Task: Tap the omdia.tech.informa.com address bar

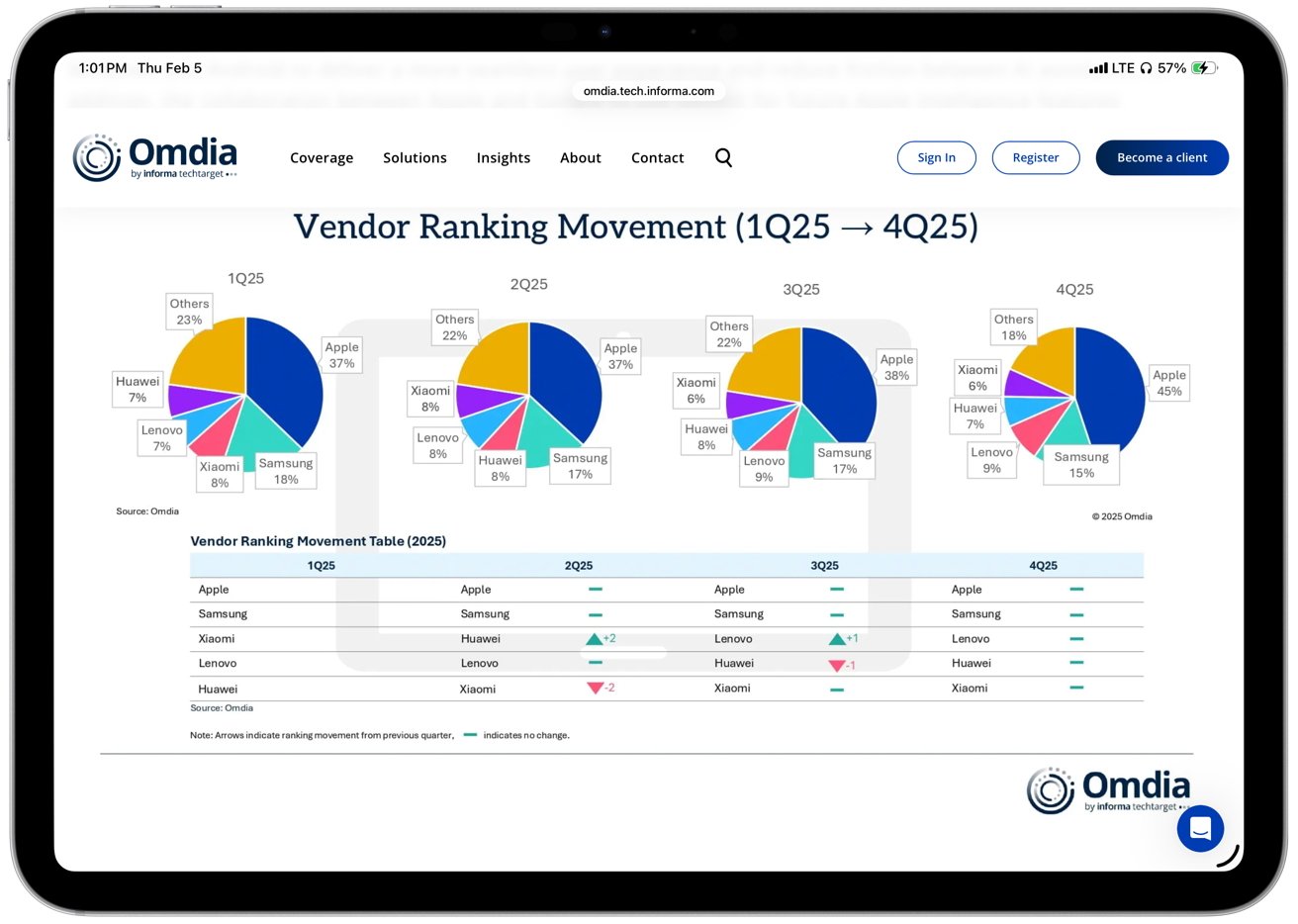Action: (647, 90)
